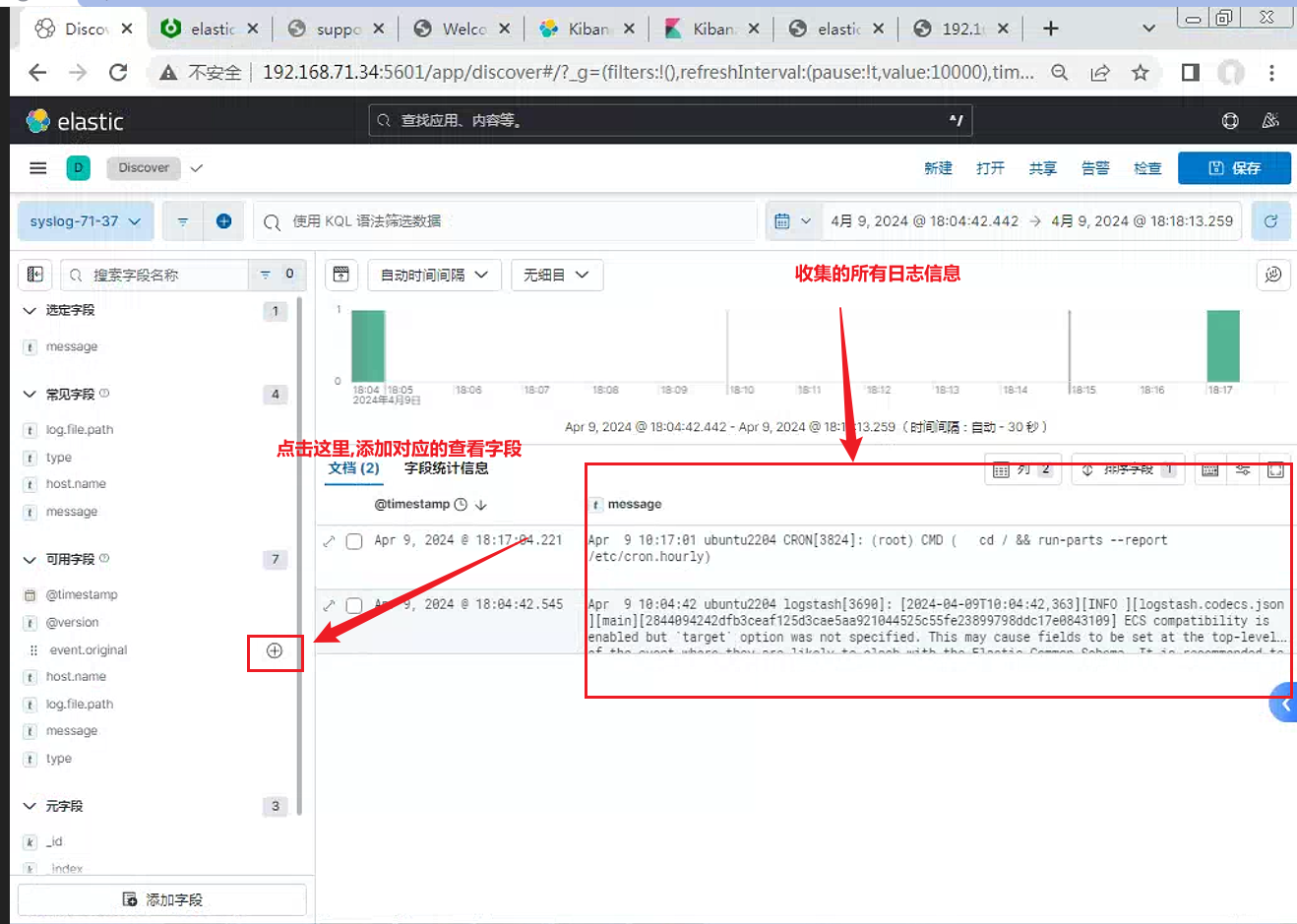Add event.original field as column
1297x924 pixels.
[275, 650]
